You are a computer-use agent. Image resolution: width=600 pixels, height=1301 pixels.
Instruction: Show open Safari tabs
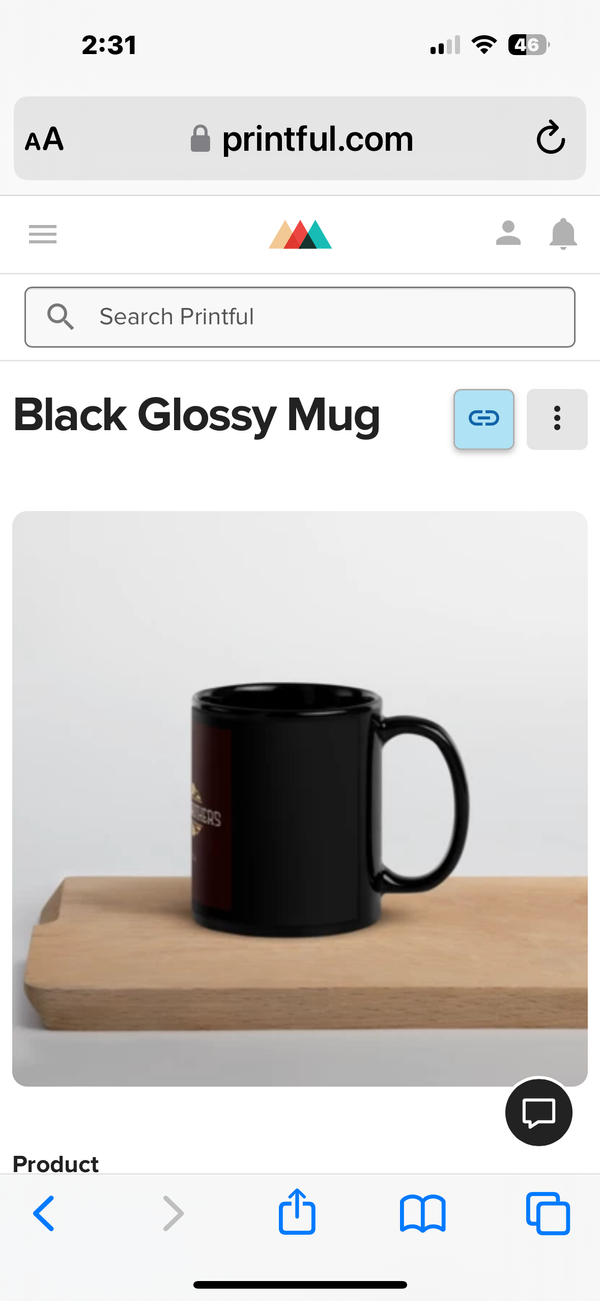tap(548, 1215)
